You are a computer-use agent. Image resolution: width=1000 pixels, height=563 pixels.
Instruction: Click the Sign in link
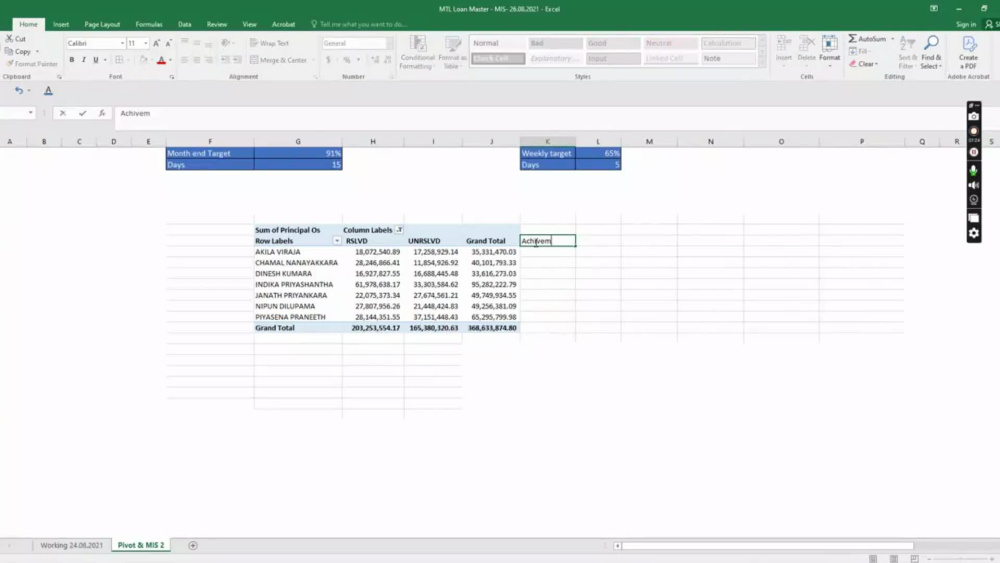[966, 24]
